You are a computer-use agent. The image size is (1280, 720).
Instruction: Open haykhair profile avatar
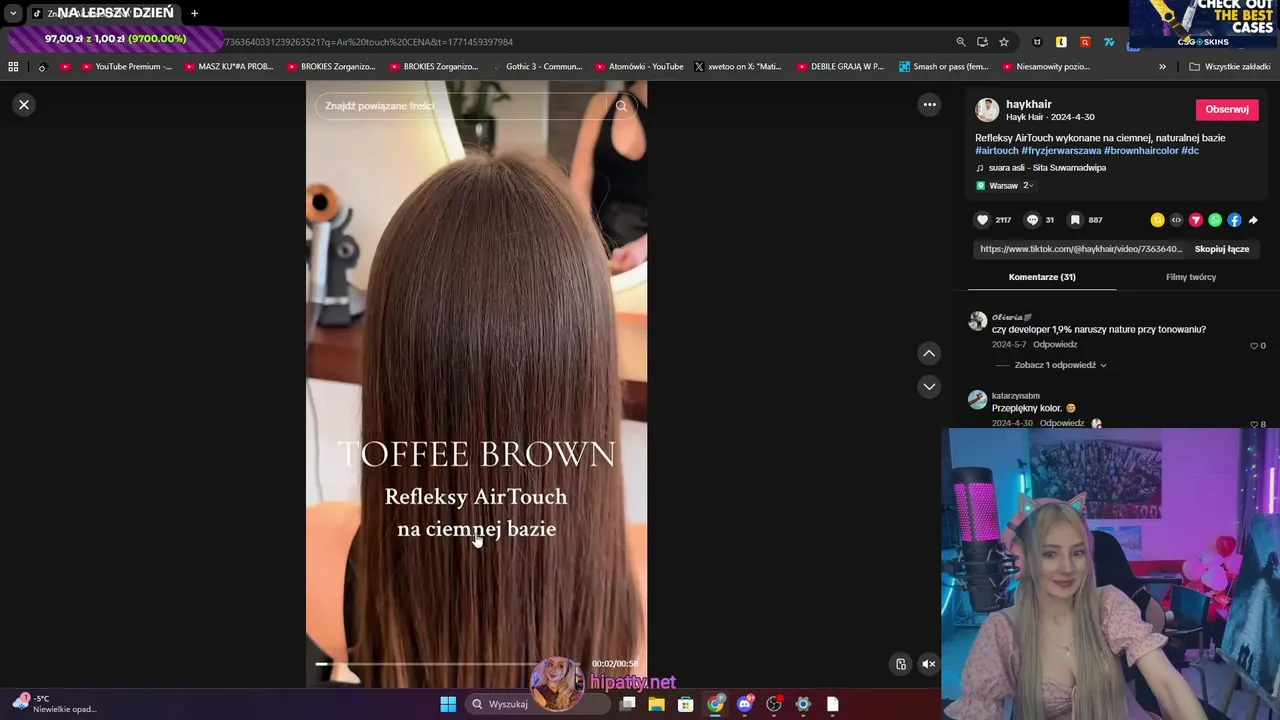[987, 110]
